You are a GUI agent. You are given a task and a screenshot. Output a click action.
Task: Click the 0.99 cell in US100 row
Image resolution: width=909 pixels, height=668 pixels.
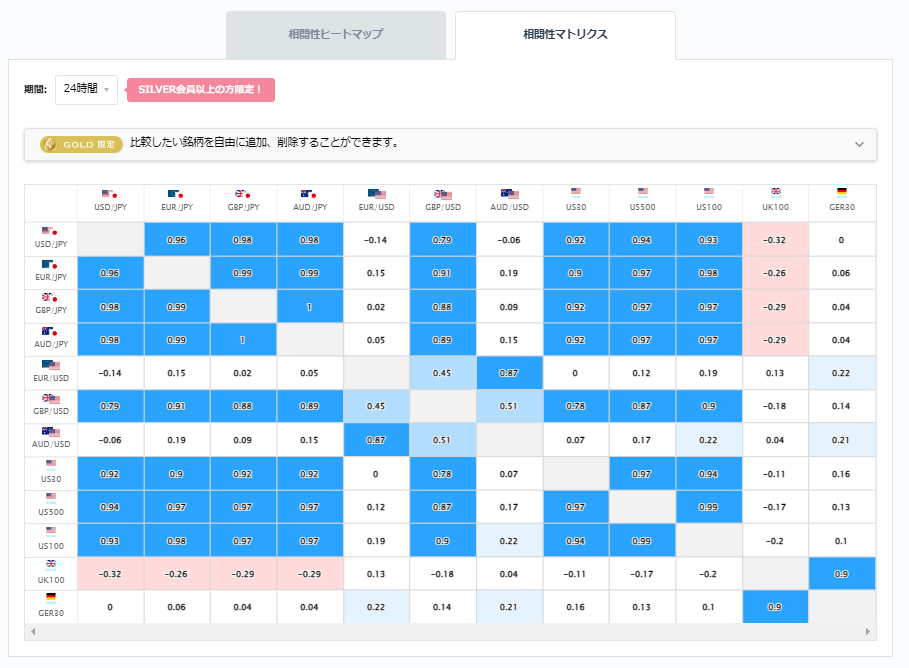coord(642,540)
